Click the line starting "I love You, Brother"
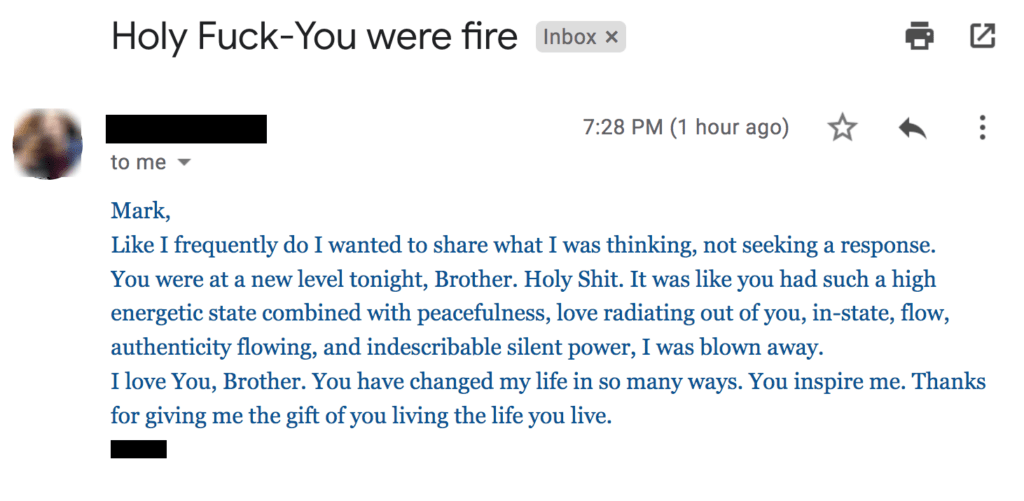 [548, 382]
